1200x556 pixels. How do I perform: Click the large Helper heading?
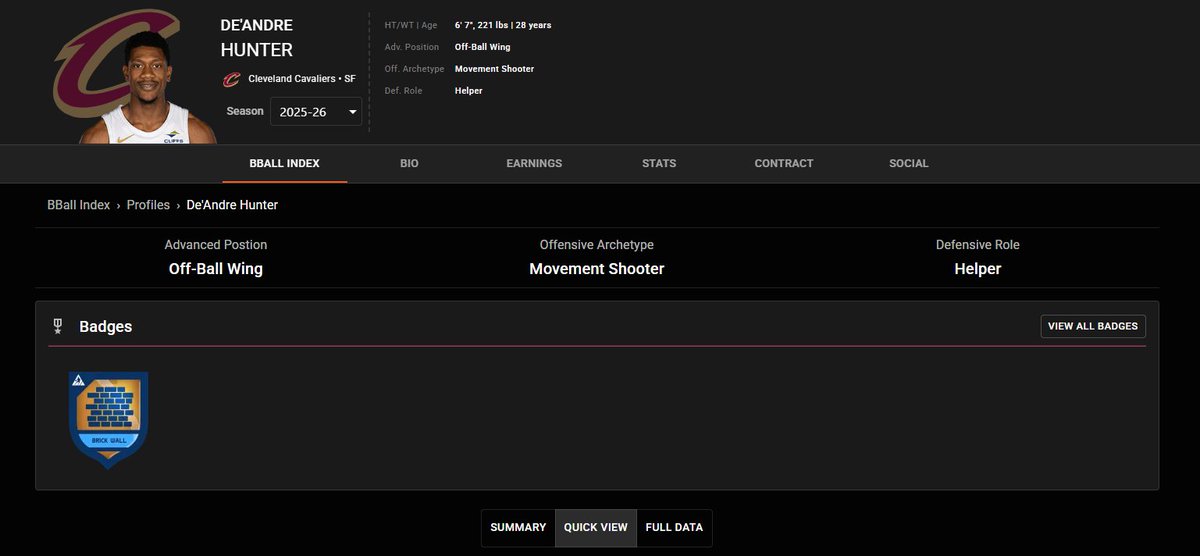[x=978, y=269]
